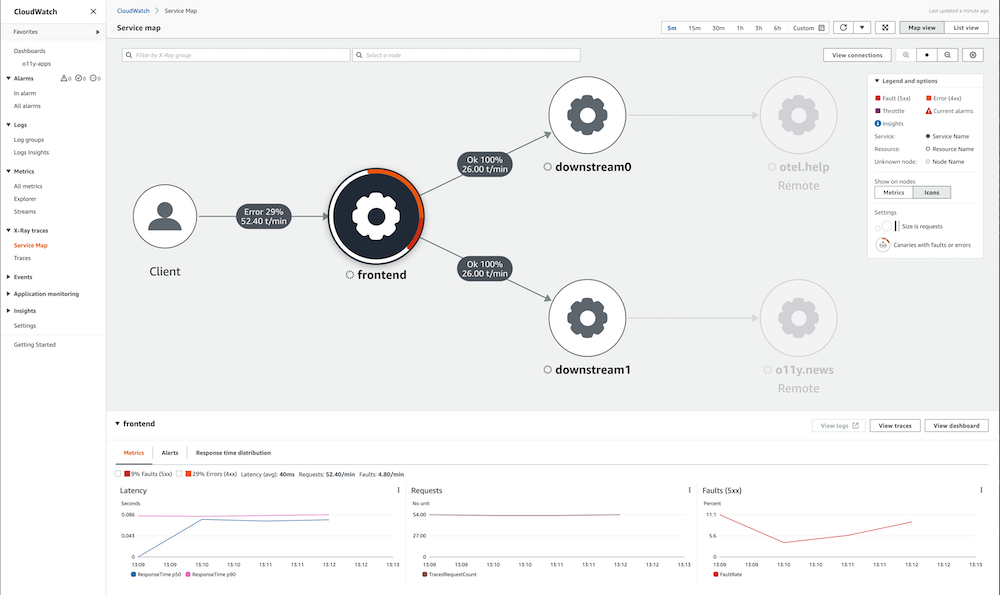Switch to Map view
This screenshot has width=1000, height=595.
pos(922,27)
